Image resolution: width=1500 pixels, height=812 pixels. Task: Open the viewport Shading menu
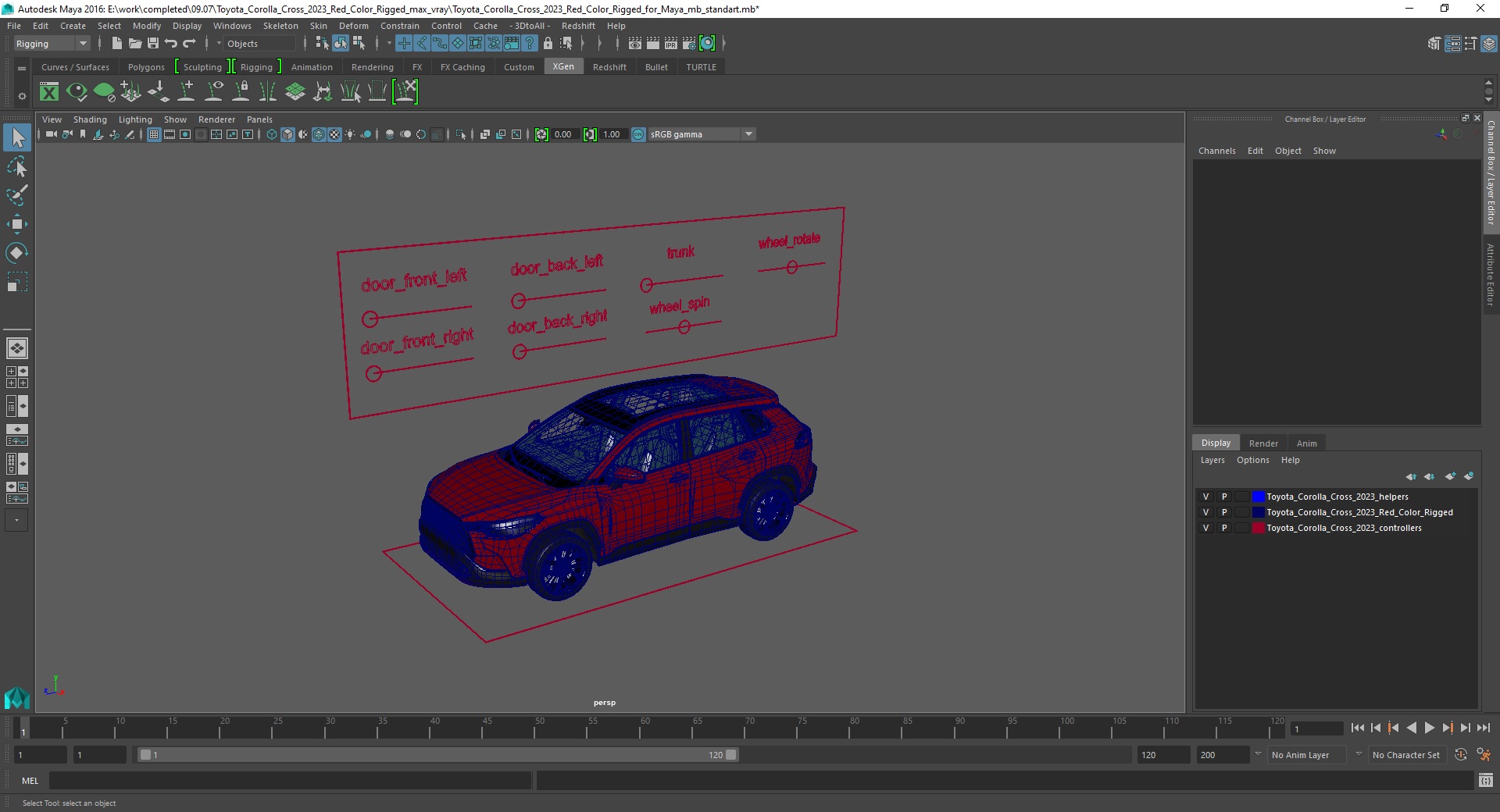click(x=90, y=119)
